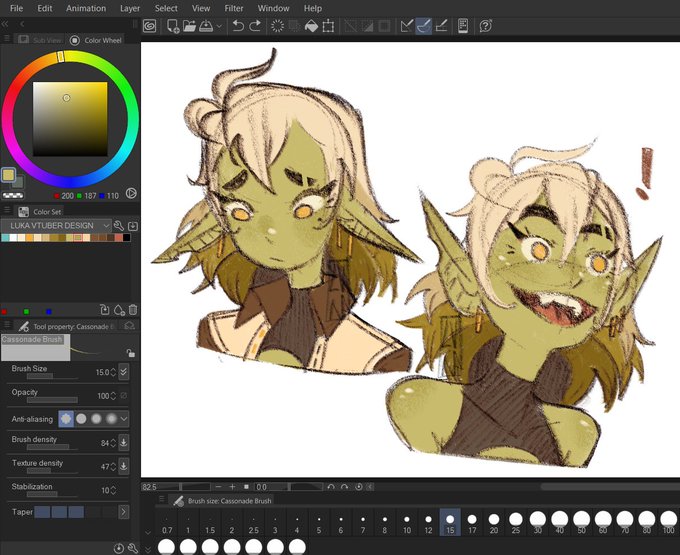680x555 pixels.
Task: Click the Clear (dotted circle) icon
Action: pos(277,26)
